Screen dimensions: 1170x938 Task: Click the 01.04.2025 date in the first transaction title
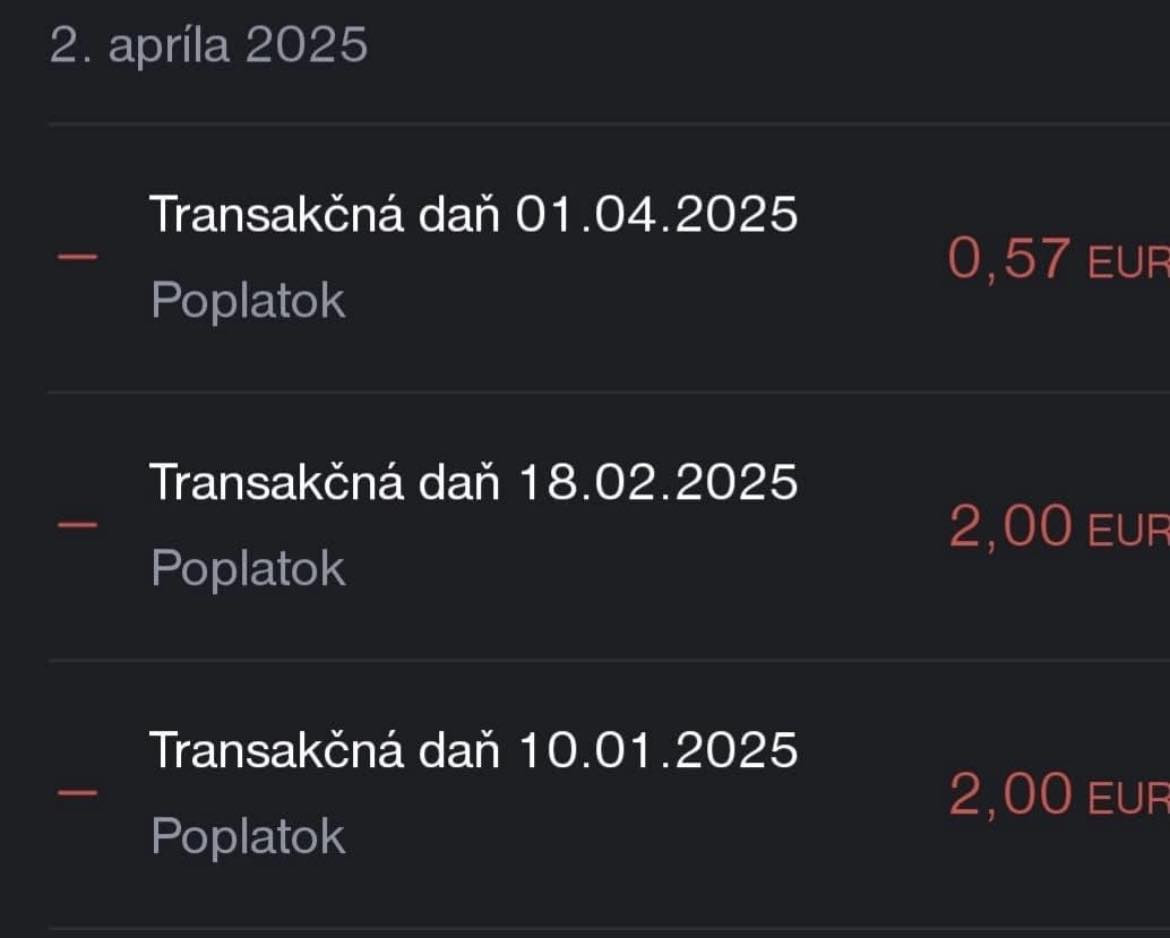pos(657,213)
